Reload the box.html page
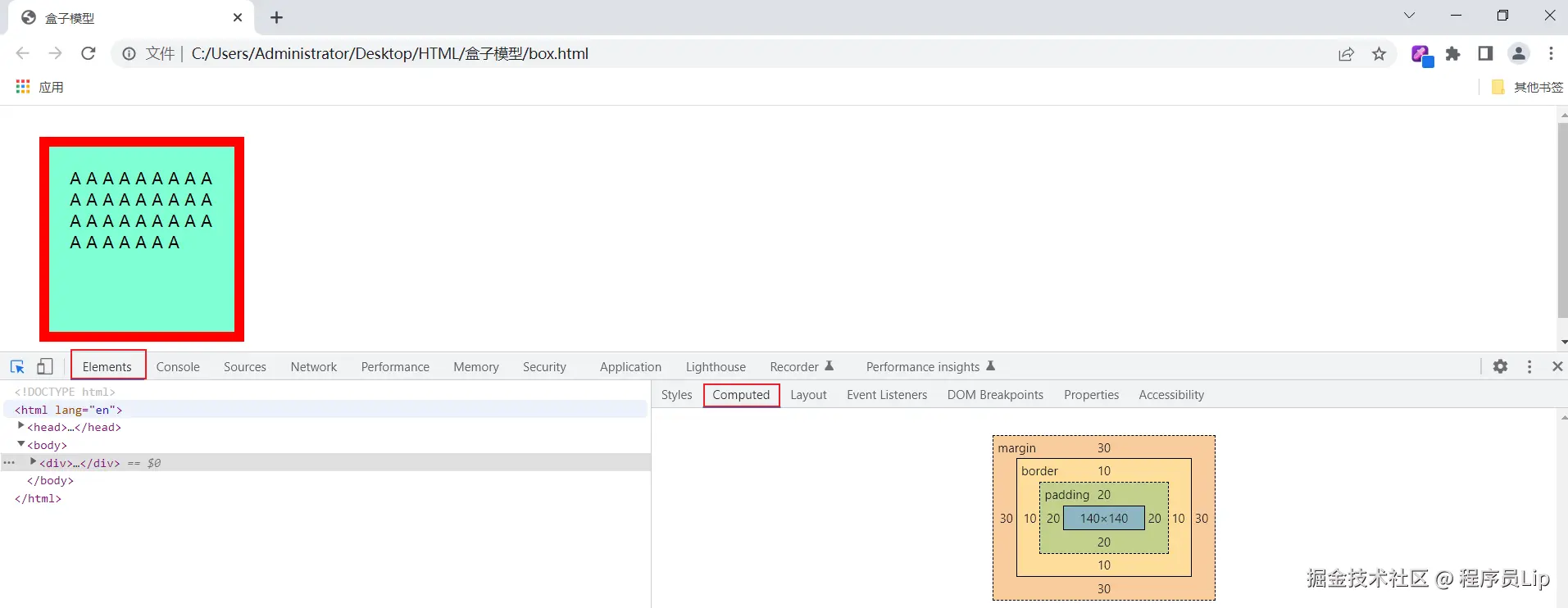Image resolution: width=1568 pixels, height=608 pixels. coord(89,53)
